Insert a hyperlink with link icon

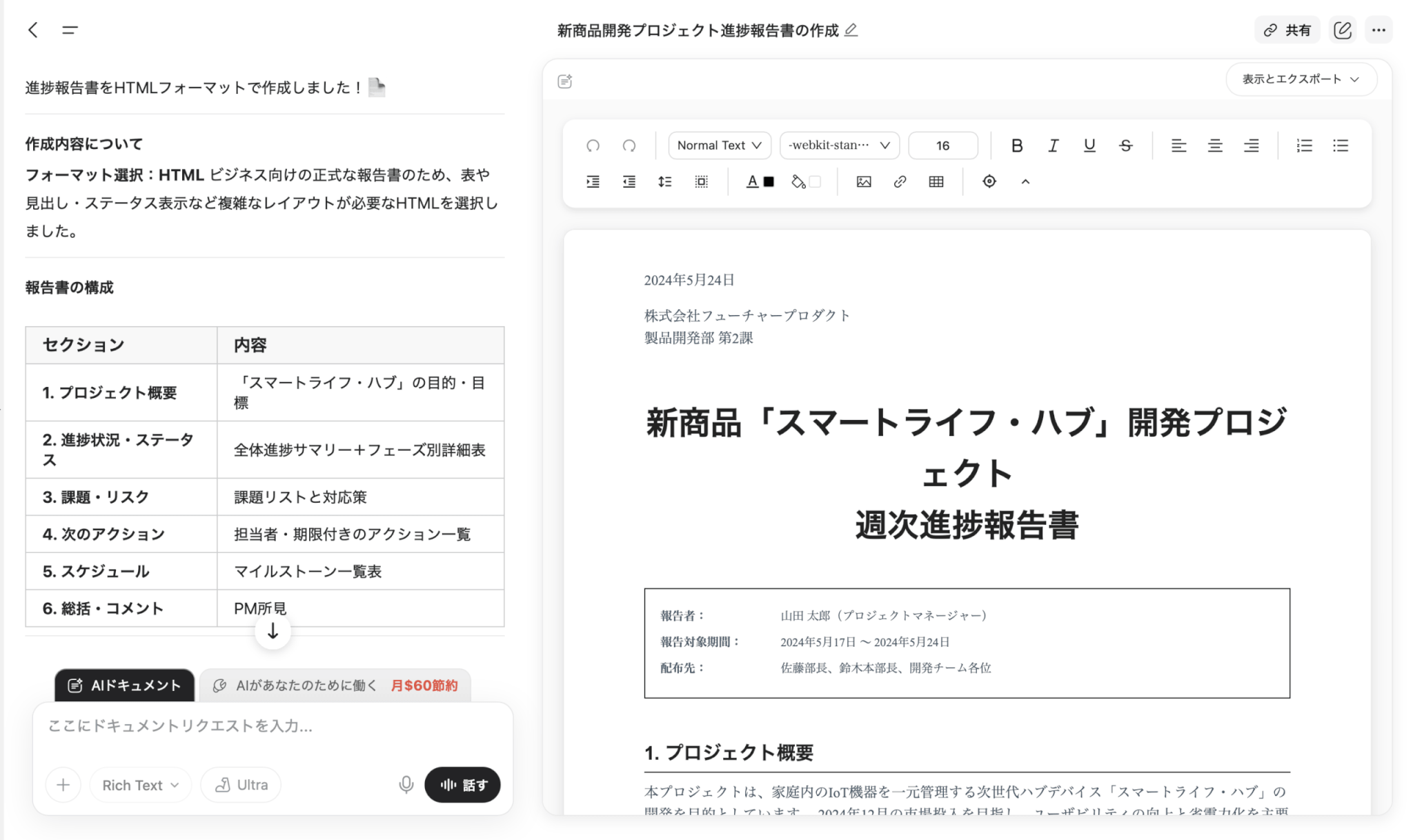[x=900, y=182]
